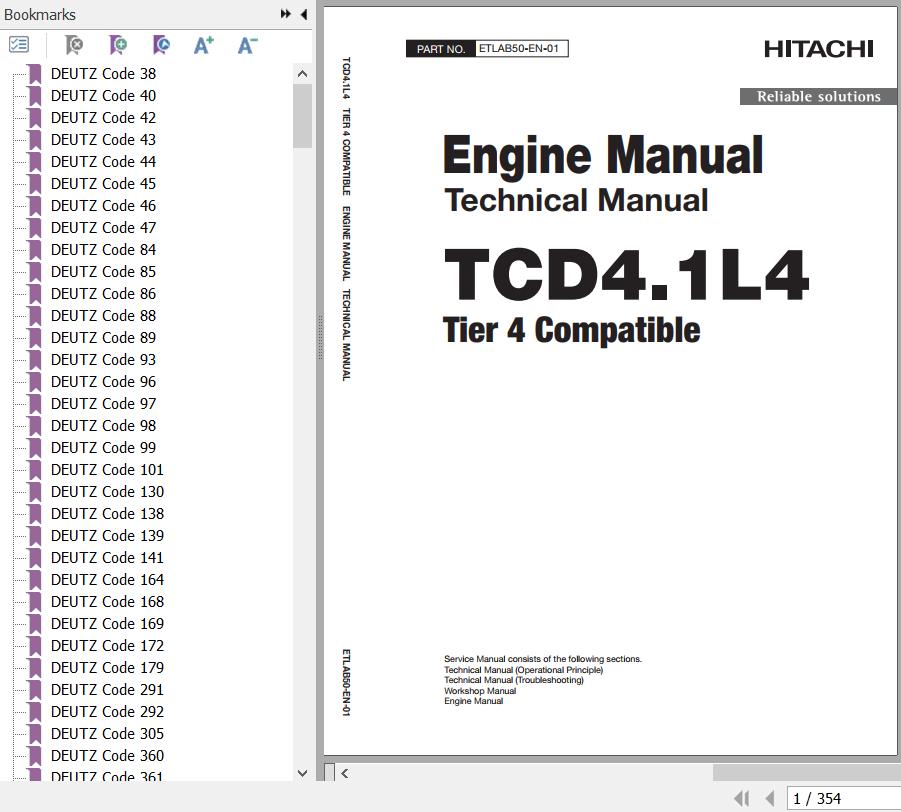
Task: Go to DEUTZ Code 47 bookmark
Action: click(103, 228)
